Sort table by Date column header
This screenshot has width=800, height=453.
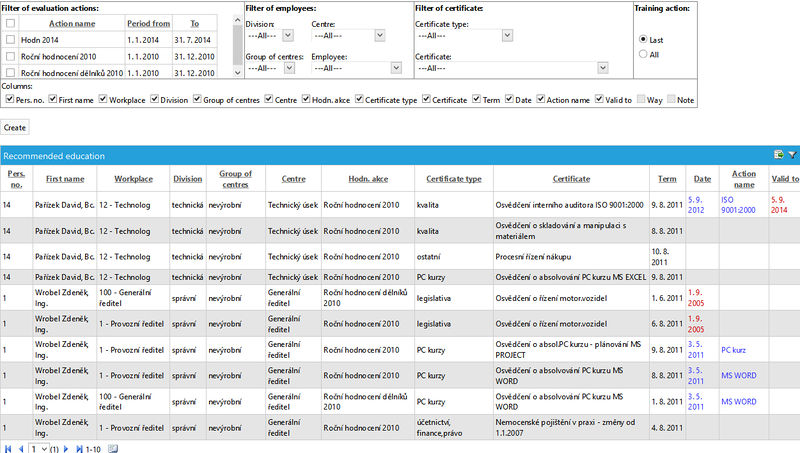coord(702,179)
